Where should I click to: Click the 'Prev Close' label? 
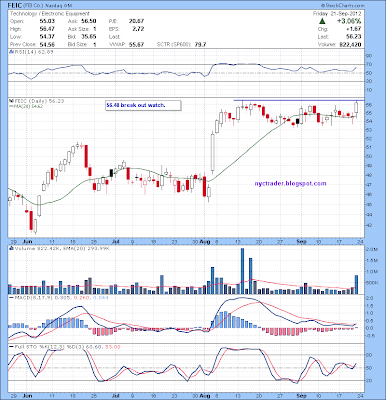22,44
